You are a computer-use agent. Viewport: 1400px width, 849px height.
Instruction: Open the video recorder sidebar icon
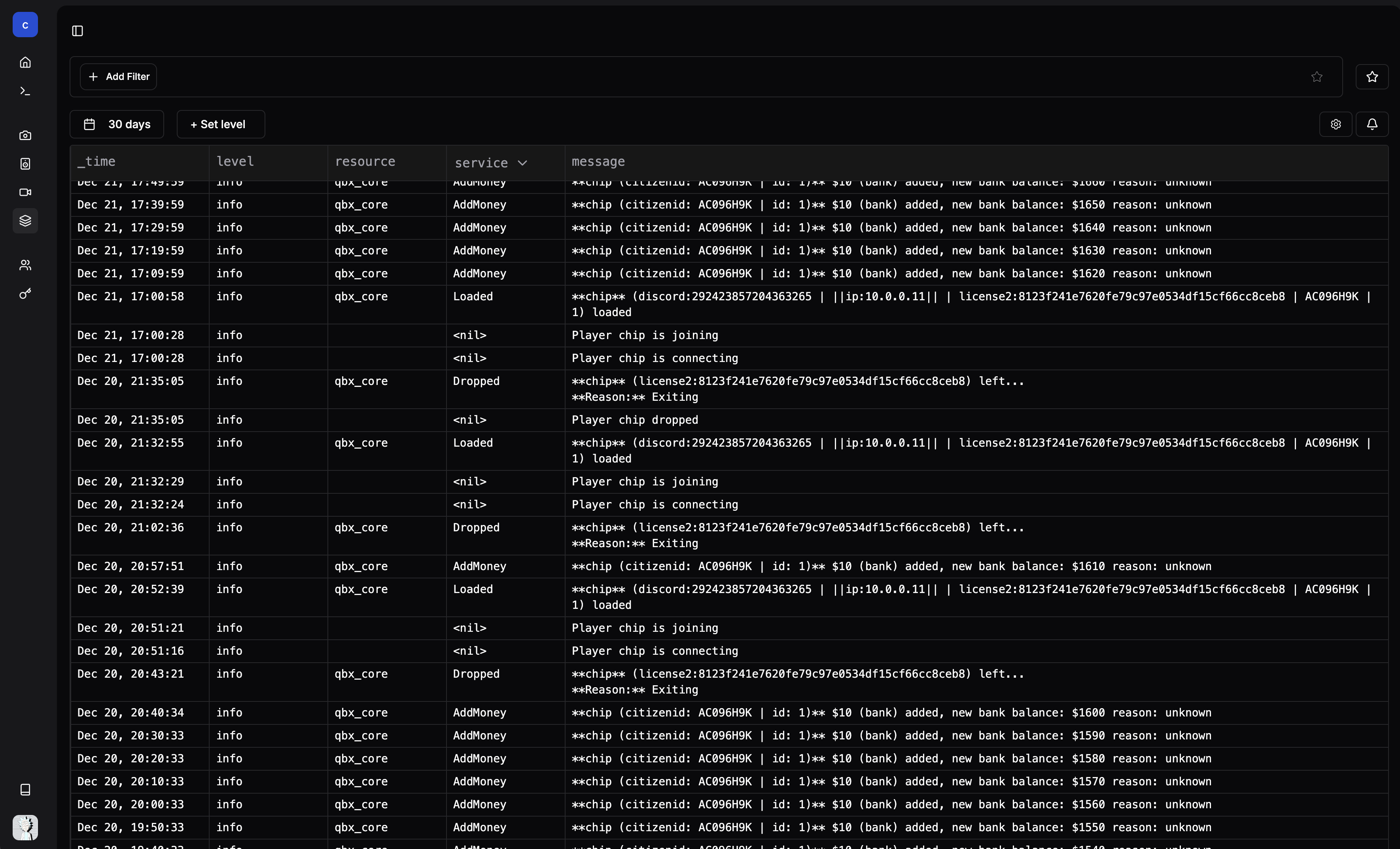pyautogui.click(x=25, y=192)
